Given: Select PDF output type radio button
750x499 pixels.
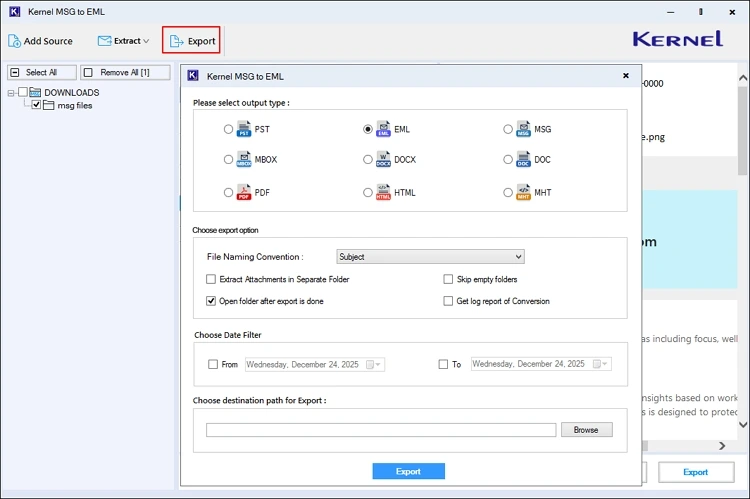Looking at the screenshot, I should [x=228, y=192].
